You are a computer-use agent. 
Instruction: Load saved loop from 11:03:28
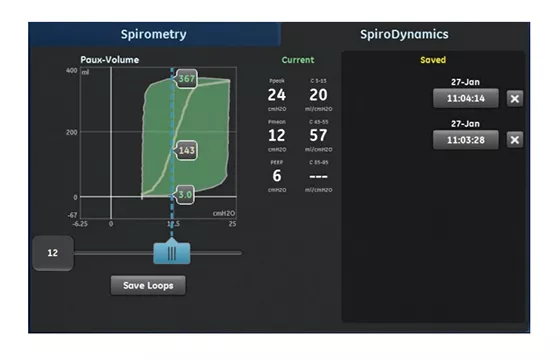click(466, 140)
